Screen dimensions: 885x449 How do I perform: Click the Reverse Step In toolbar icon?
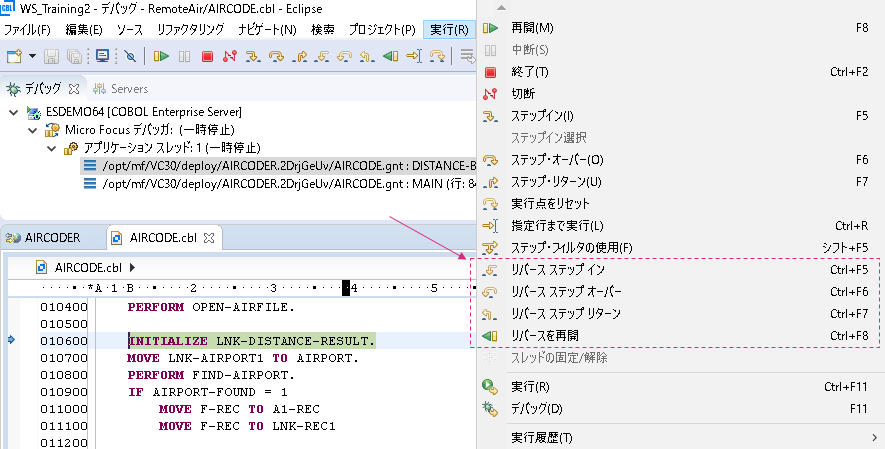(x=322, y=56)
